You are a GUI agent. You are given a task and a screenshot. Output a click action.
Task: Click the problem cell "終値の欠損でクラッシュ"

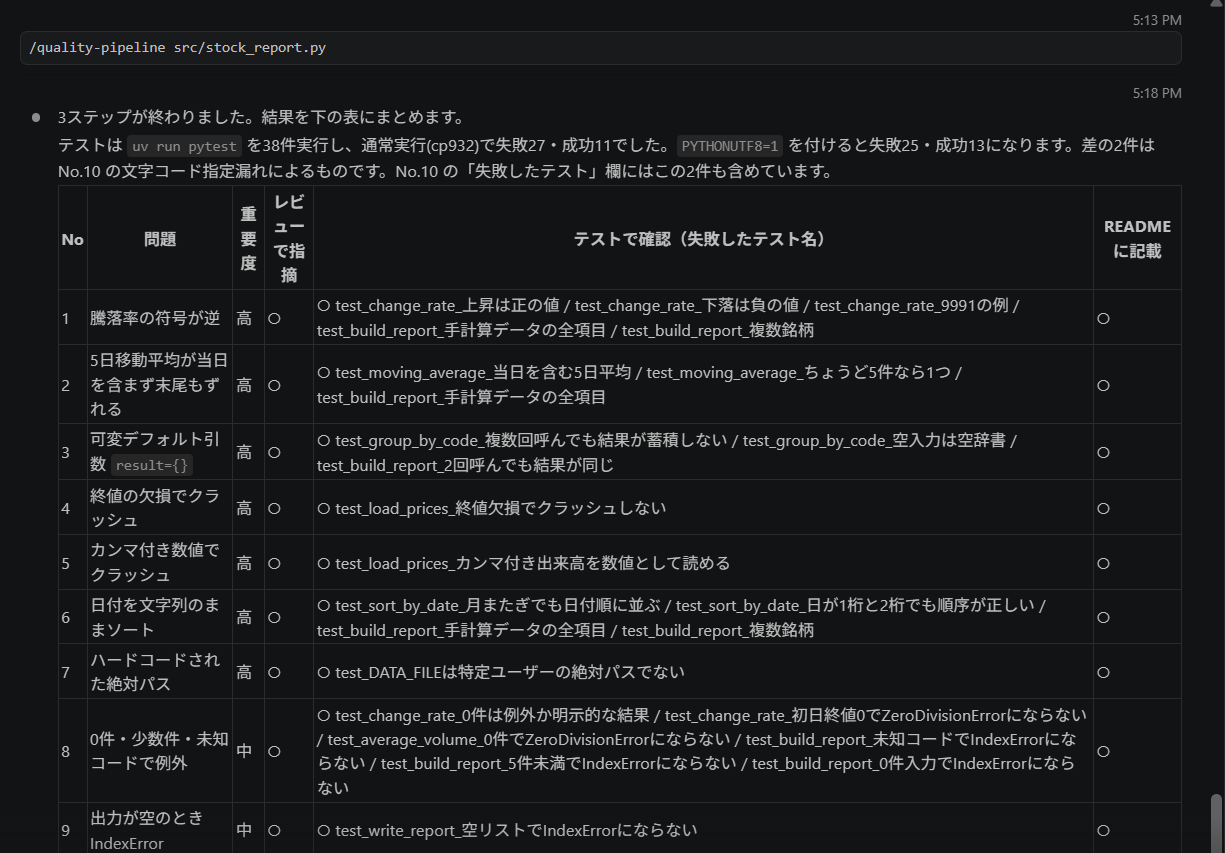point(160,508)
